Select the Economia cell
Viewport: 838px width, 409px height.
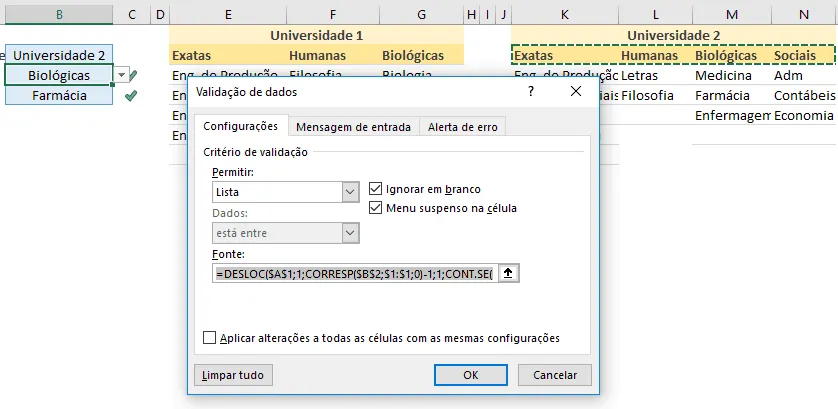(x=804, y=115)
